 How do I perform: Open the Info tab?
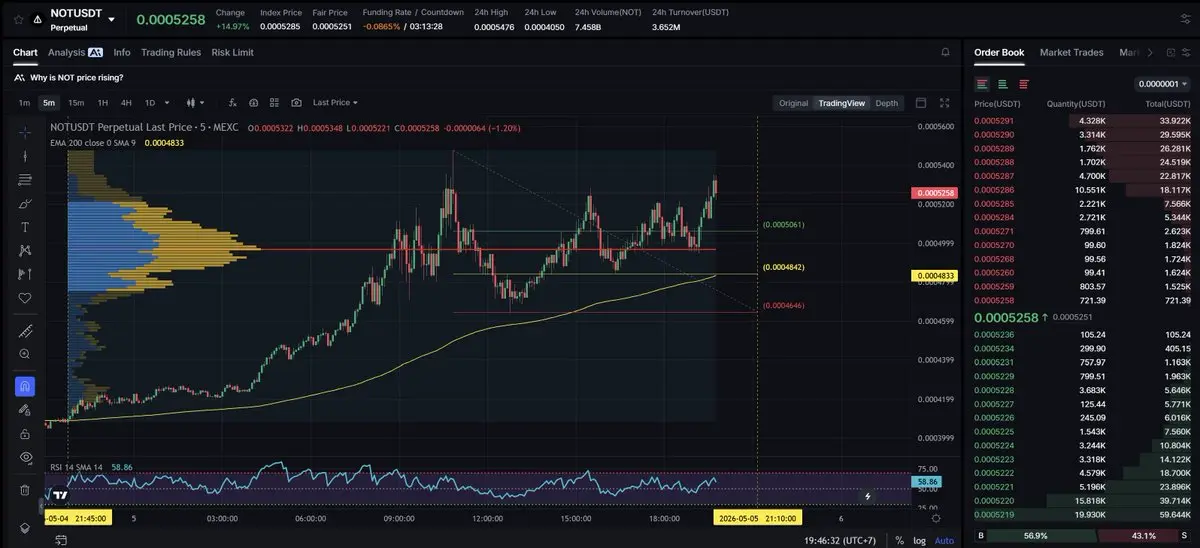pyautogui.click(x=122, y=52)
